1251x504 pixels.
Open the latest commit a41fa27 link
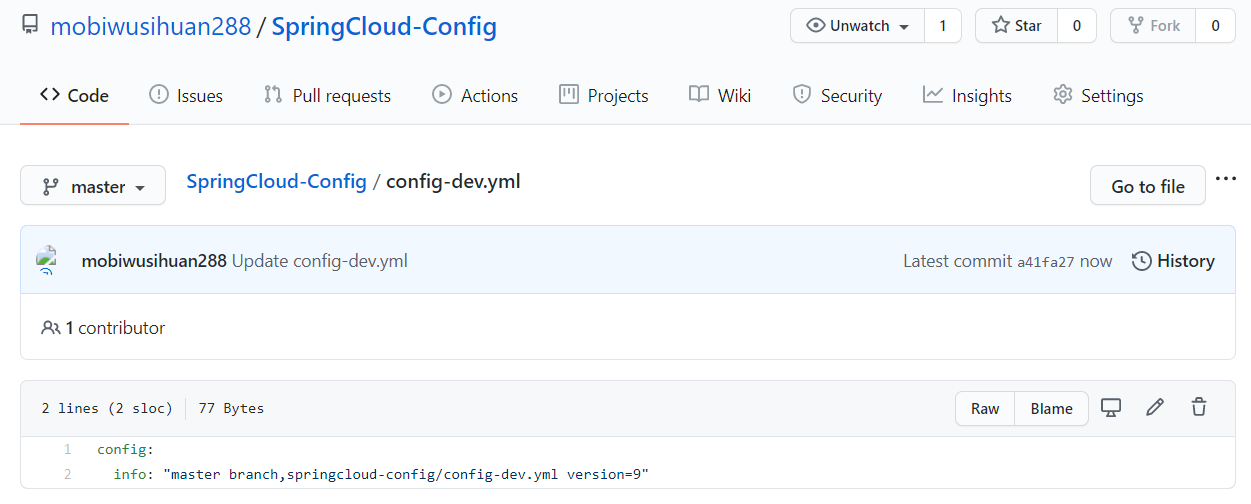tap(1045, 262)
